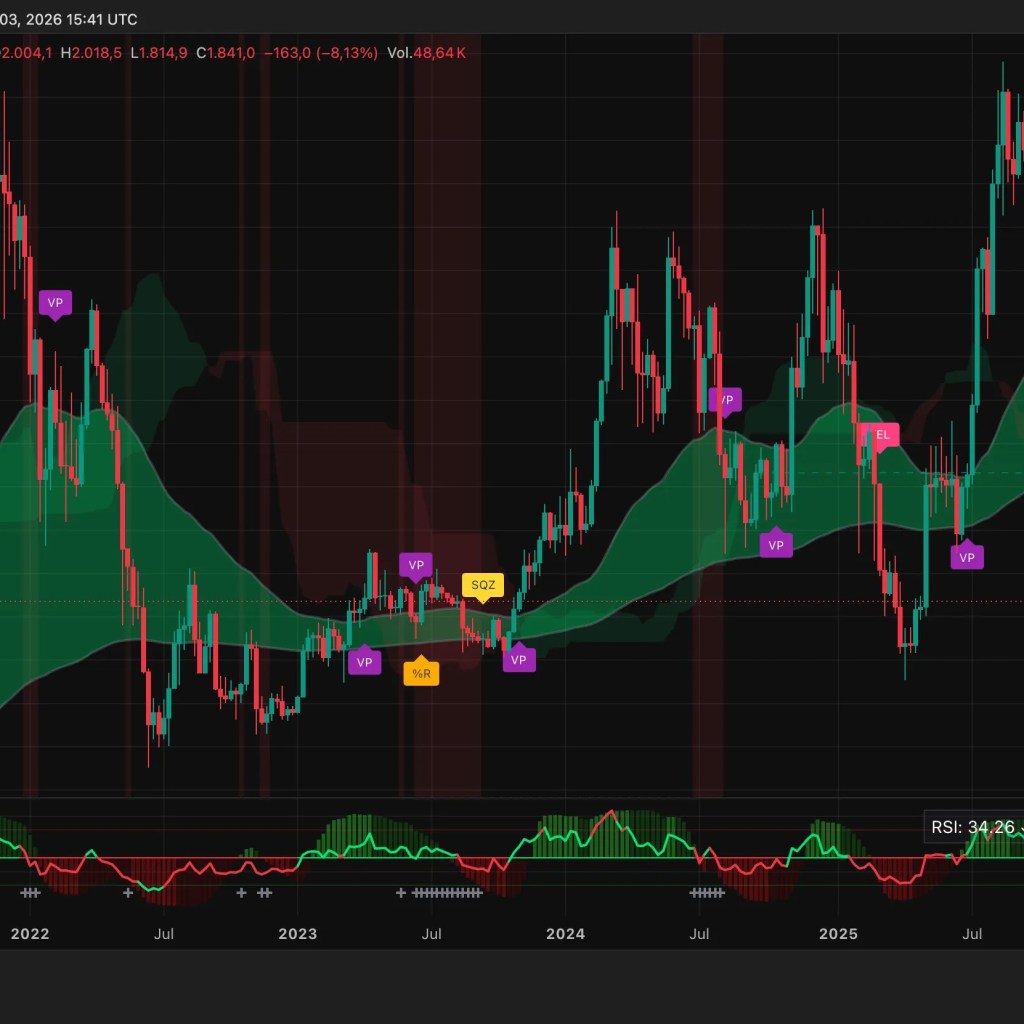Click the high price value H2.018,5
This screenshot has height=1024, width=1024.
(x=91, y=53)
